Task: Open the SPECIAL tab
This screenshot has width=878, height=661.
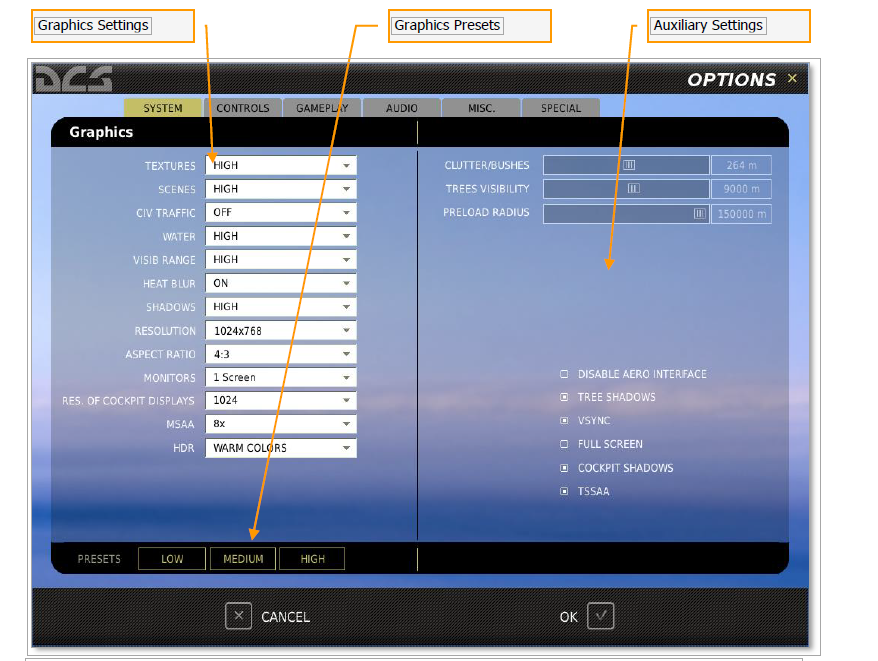Action: (x=561, y=108)
